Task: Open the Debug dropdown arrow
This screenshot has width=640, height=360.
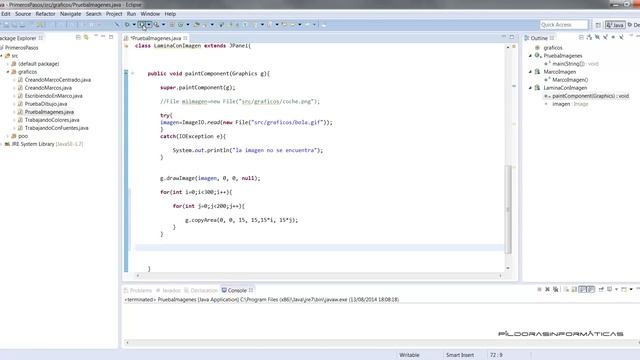Action: coord(134,24)
